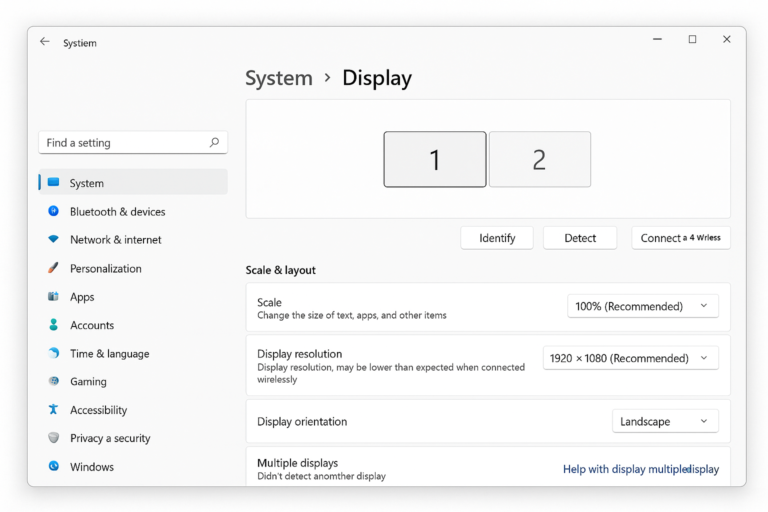
Task: Click the Accounts person icon
Action: click(53, 325)
